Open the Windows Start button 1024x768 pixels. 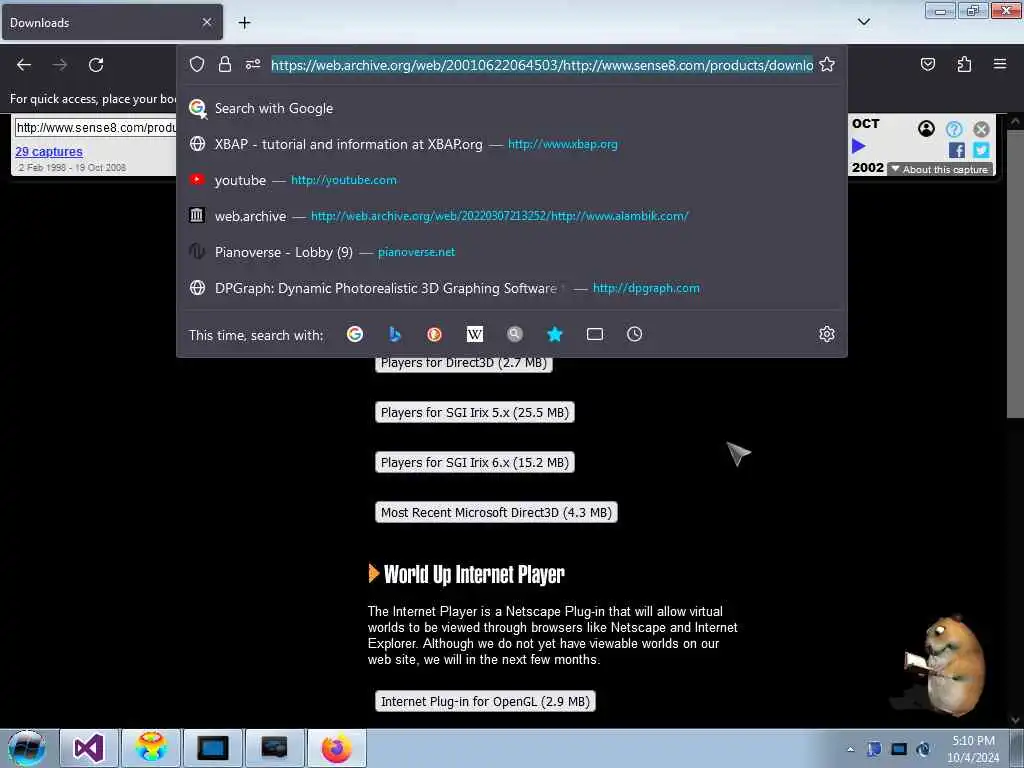[x=27, y=748]
